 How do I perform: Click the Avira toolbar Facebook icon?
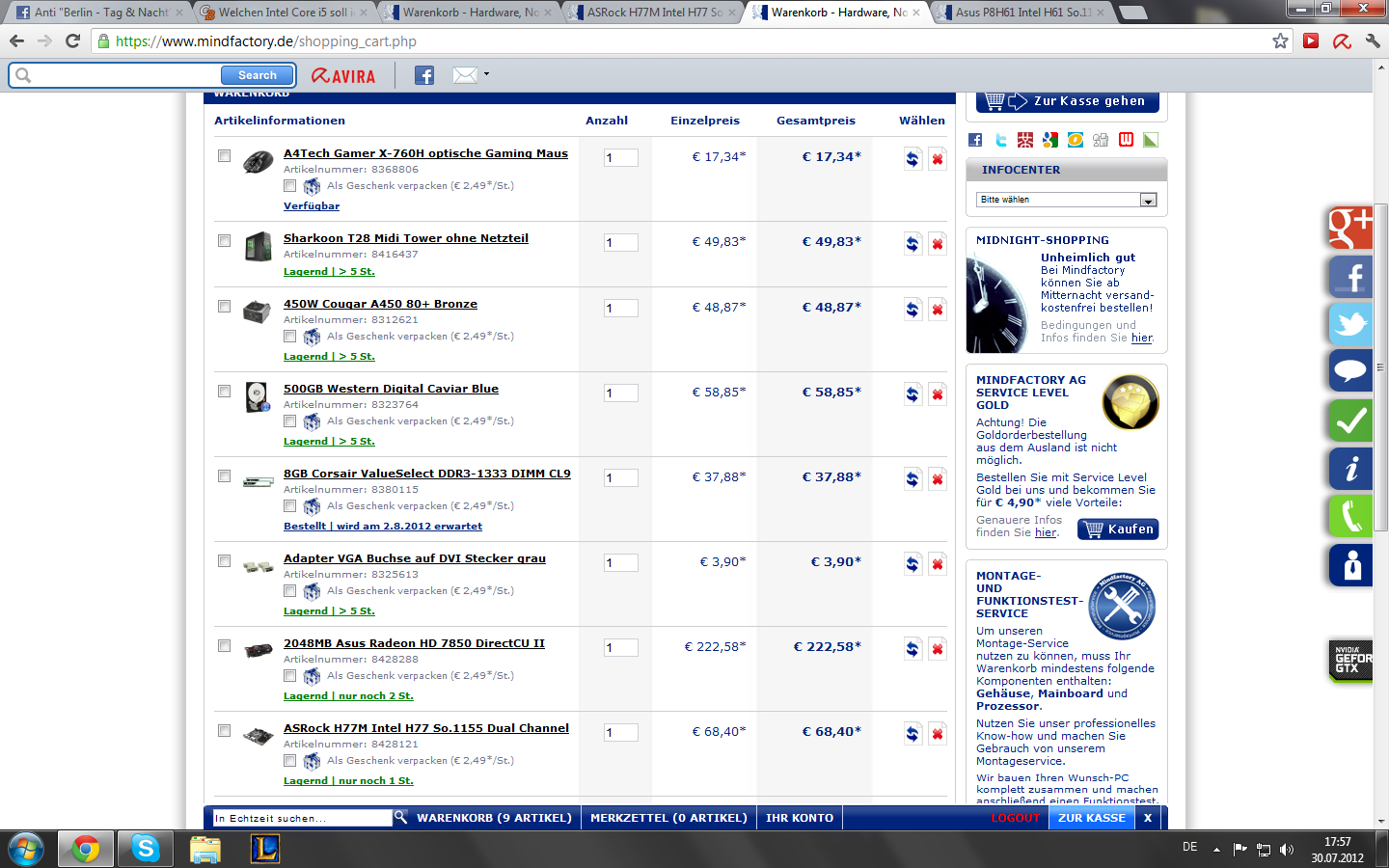click(x=424, y=75)
